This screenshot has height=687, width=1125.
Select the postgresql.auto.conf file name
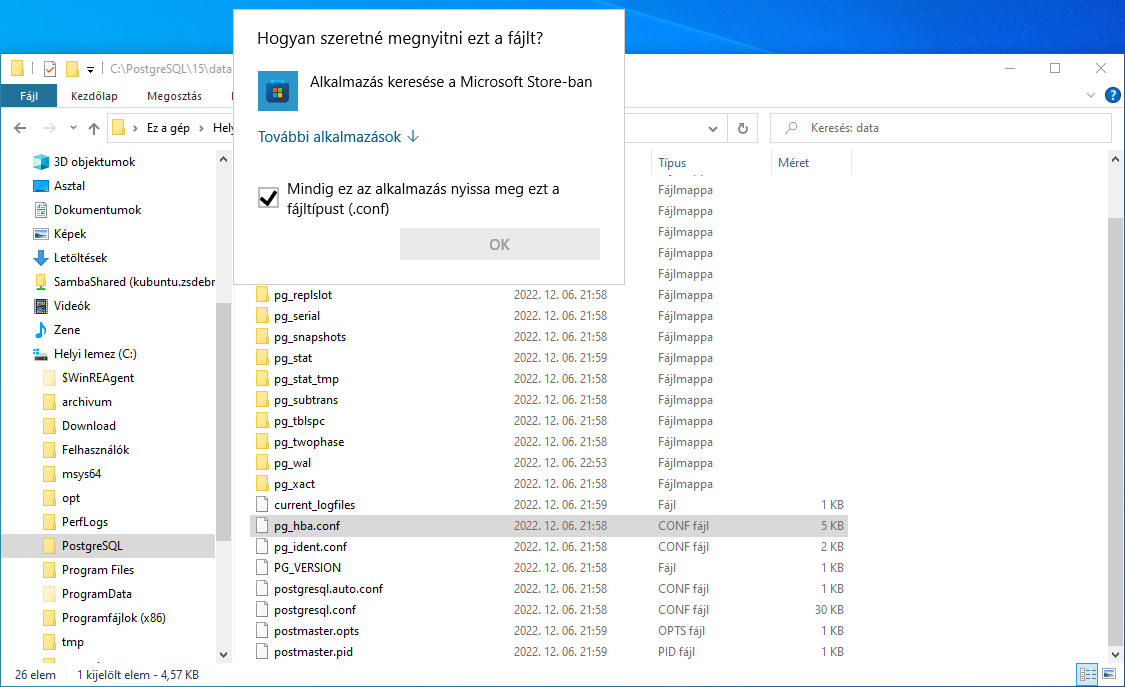point(328,589)
